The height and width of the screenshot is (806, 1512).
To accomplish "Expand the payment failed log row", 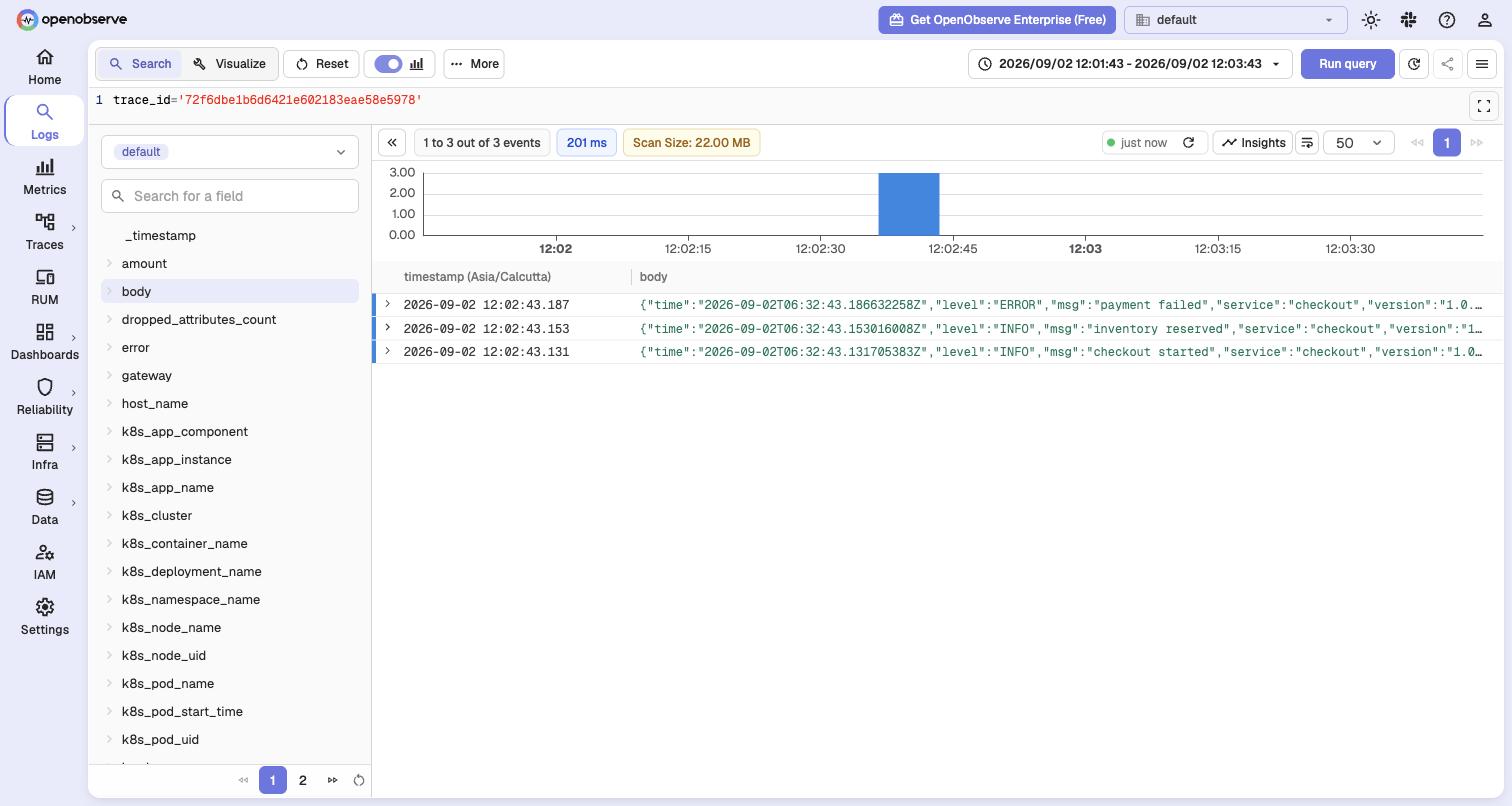I will click(388, 304).
